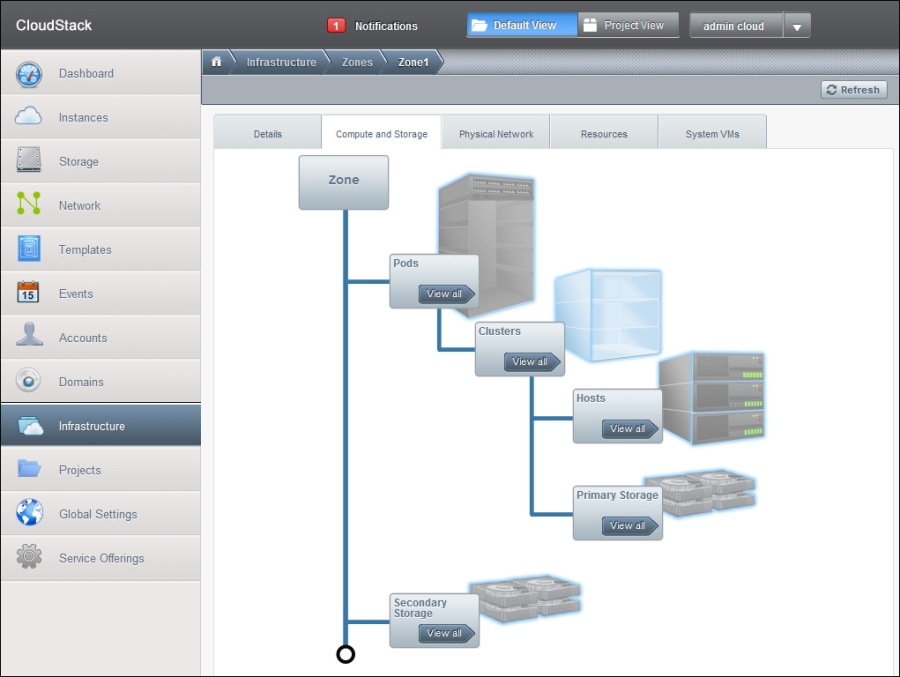Click the Storage disk icon in sidebar
The width and height of the screenshot is (900, 677).
click(x=29, y=161)
